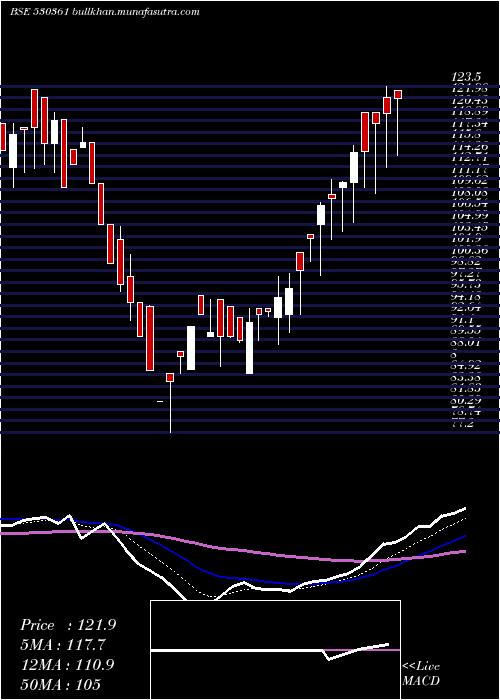Select the 104.99 price axis label
The image size is (500, 700).
click(x=469, y=216)
